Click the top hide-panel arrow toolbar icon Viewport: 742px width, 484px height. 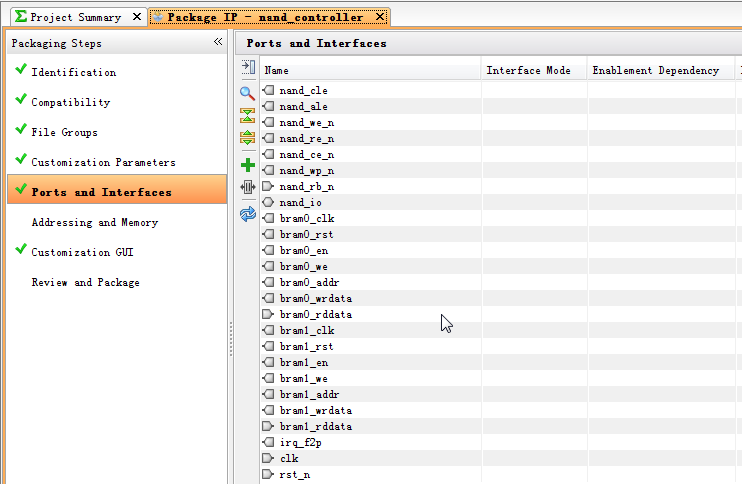248,67
